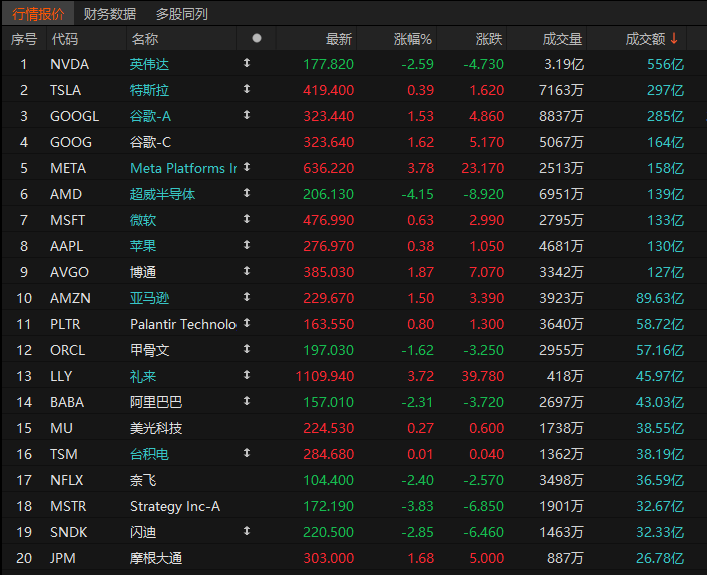The height and width of the screenshot is (575, 707).
Task: Click the up-down arrow icon for TSM
Action: click(247, 453)
